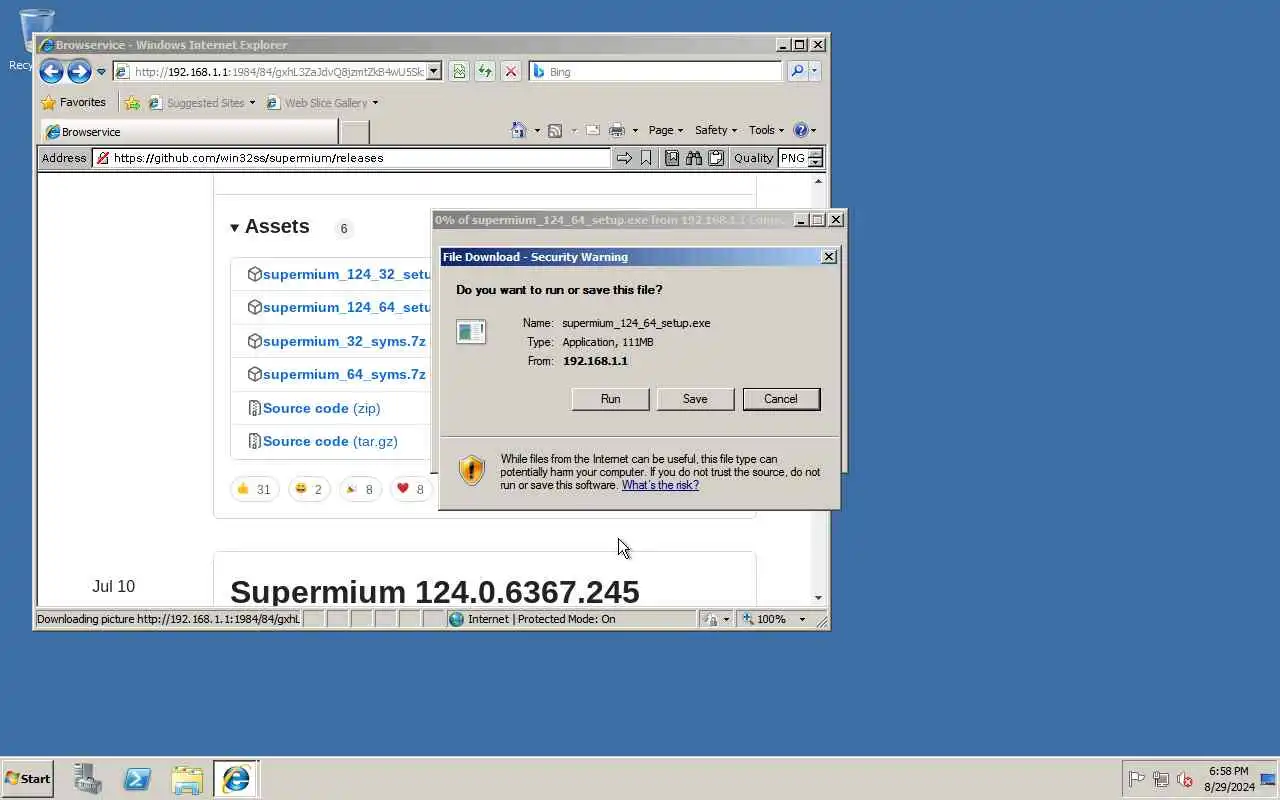This screenshot has height=800, width=1280.
Task: Download supermium_64_syms.7z
Action: click(x=344, y=374)
